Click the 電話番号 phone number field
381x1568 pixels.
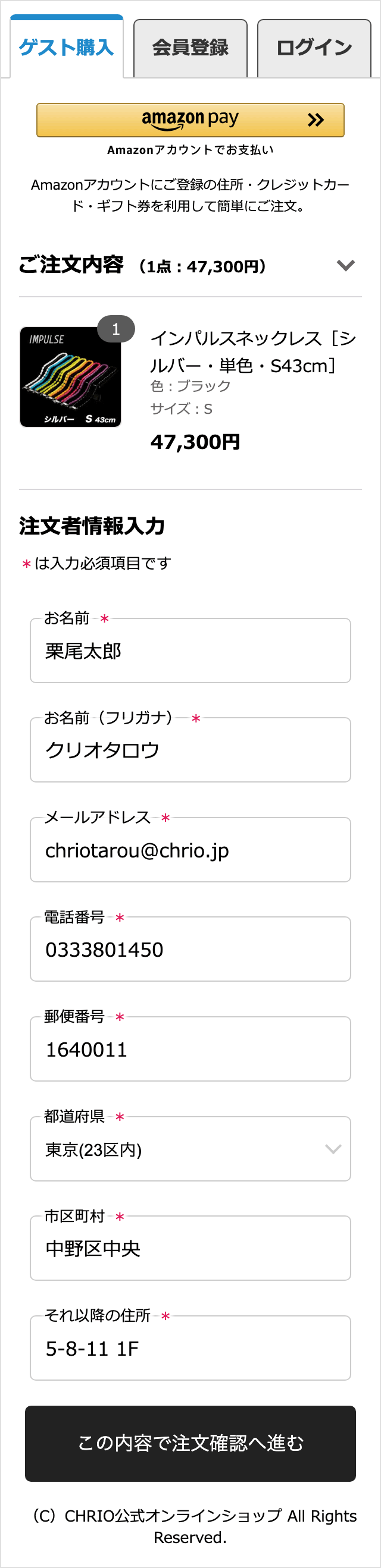tap(191, 949)
